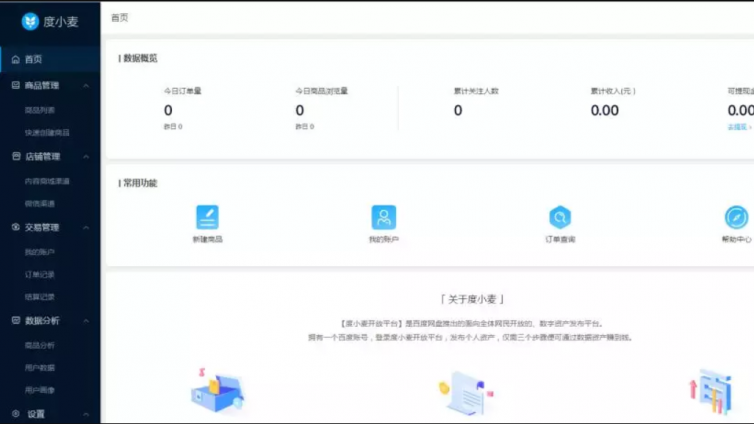Click the 店铺管理 sidebar icon
This screenshot has width=754, height=424.
16,156
